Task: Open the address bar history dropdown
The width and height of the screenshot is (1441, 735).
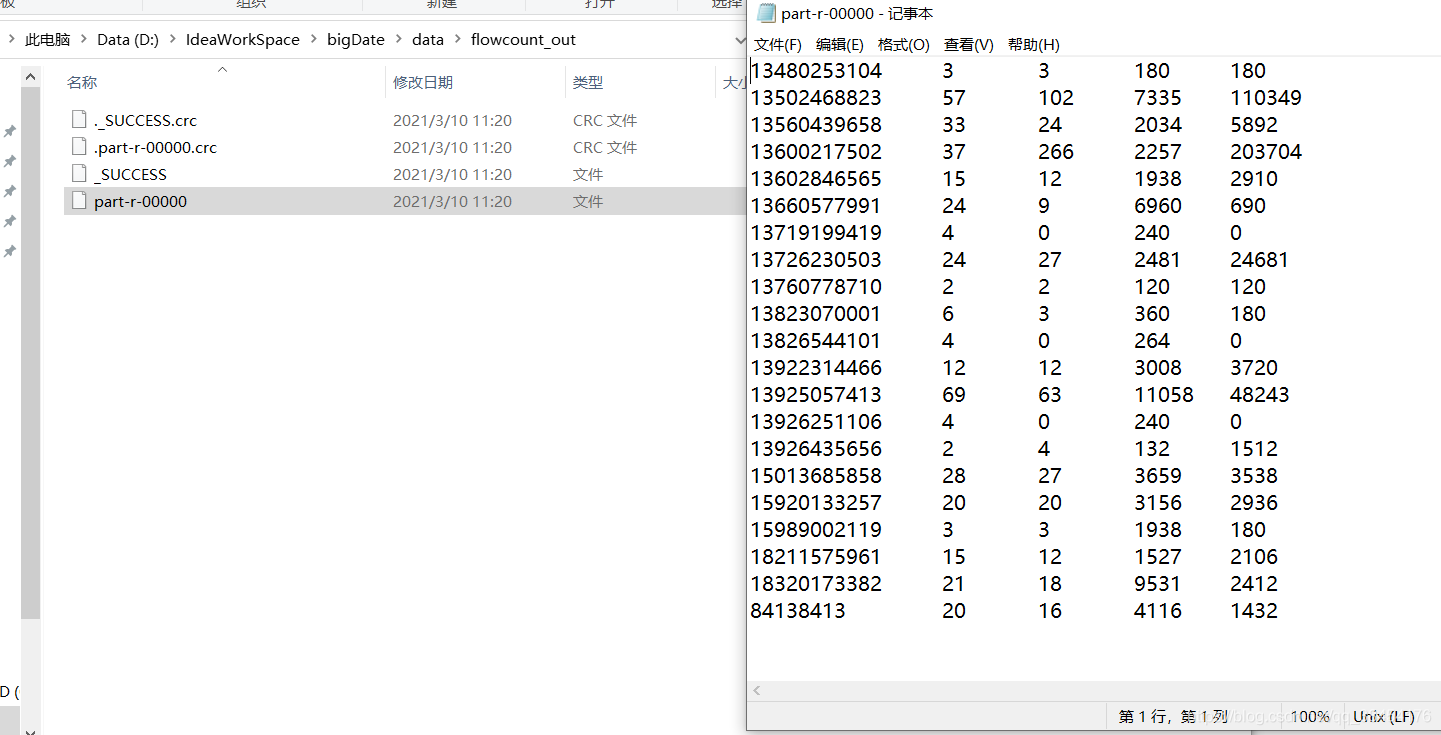Action: (x=740, y=41)
